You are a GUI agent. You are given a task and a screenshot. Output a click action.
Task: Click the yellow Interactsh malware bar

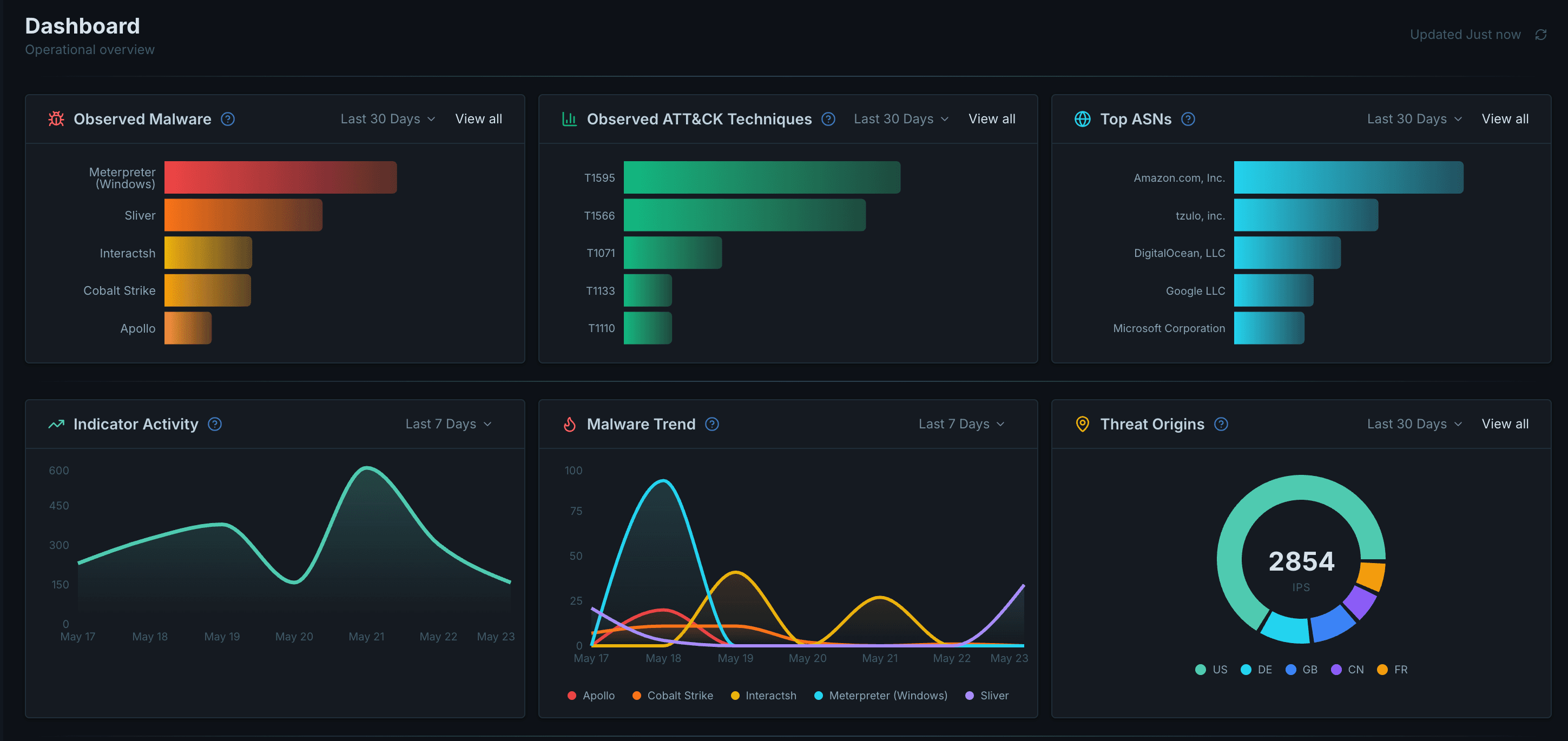(x=208, y=253)
